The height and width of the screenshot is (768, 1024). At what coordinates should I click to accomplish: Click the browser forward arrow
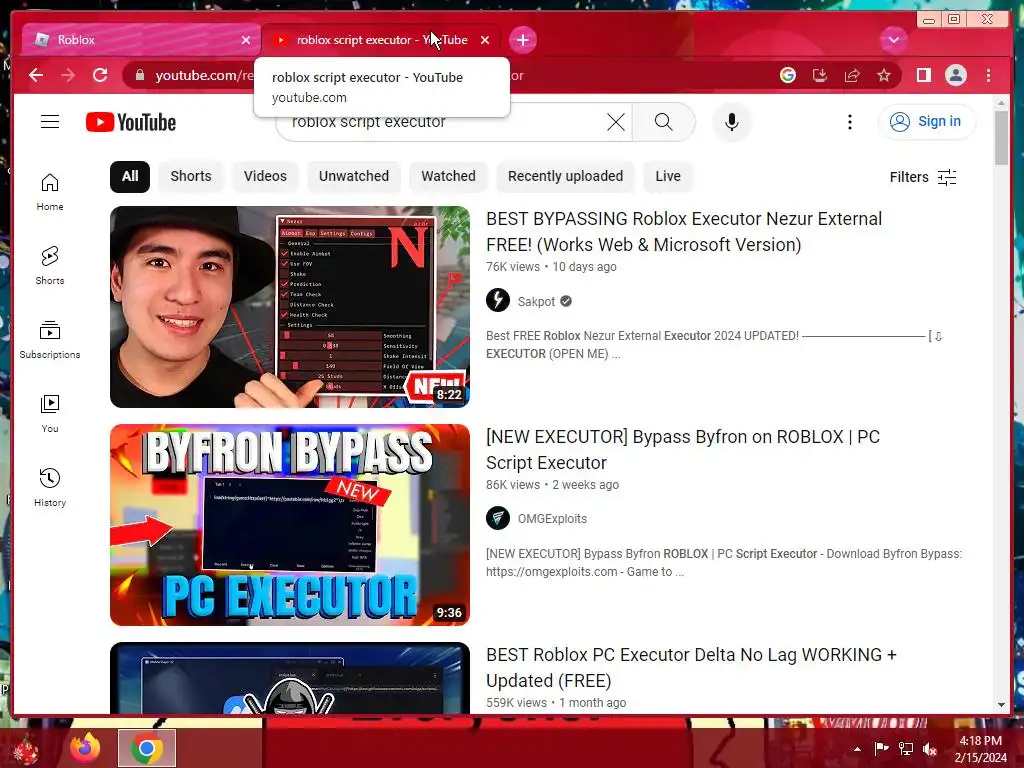(x=68, y=75)
